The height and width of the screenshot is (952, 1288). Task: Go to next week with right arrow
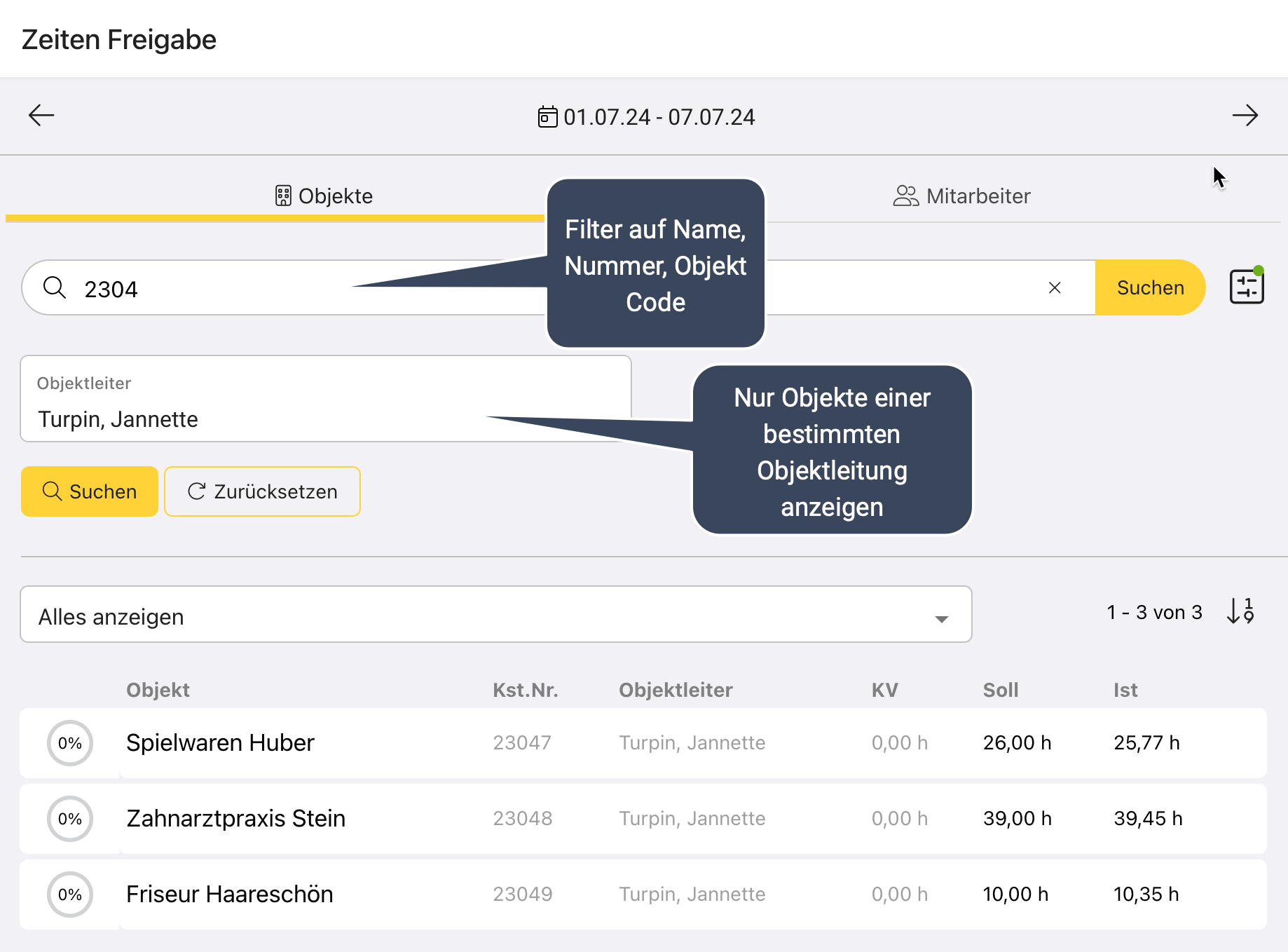tap(1245, 116)
